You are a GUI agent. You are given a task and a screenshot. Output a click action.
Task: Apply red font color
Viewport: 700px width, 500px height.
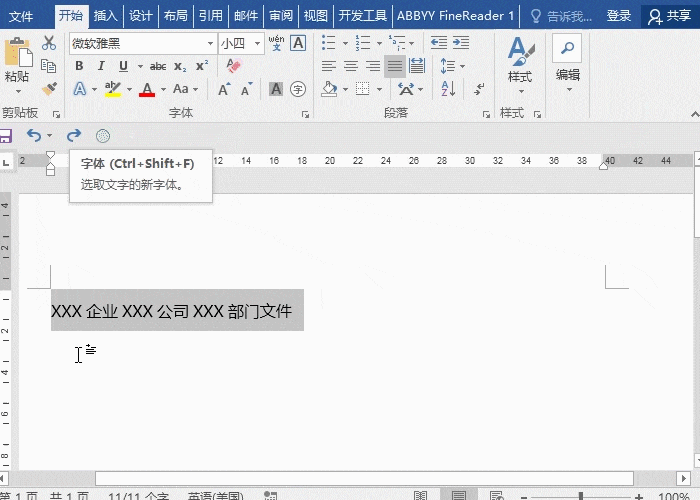pos(147,89)
